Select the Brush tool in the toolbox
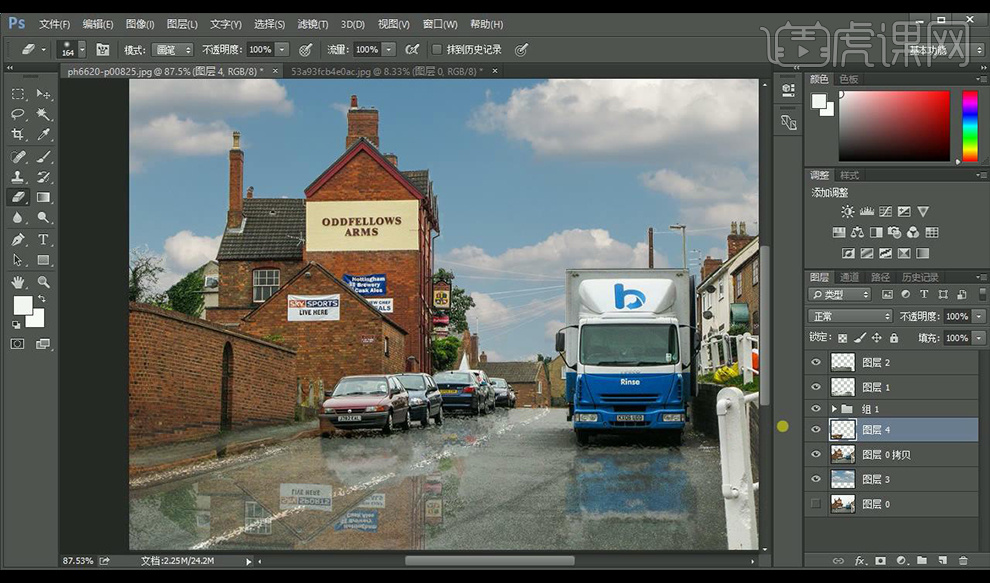 pos(43,156)
